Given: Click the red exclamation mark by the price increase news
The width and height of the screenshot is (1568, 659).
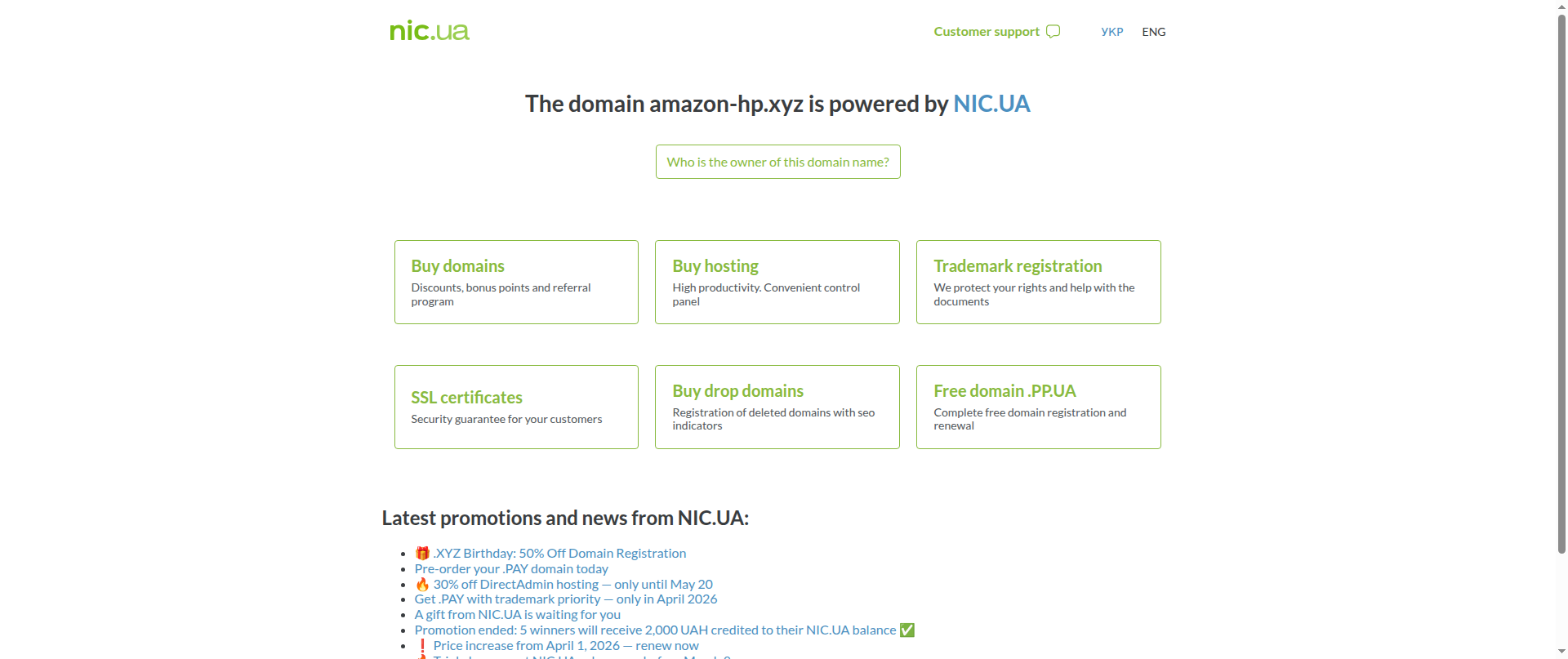Looking at the screenshot, I should [x=422, y=646].
